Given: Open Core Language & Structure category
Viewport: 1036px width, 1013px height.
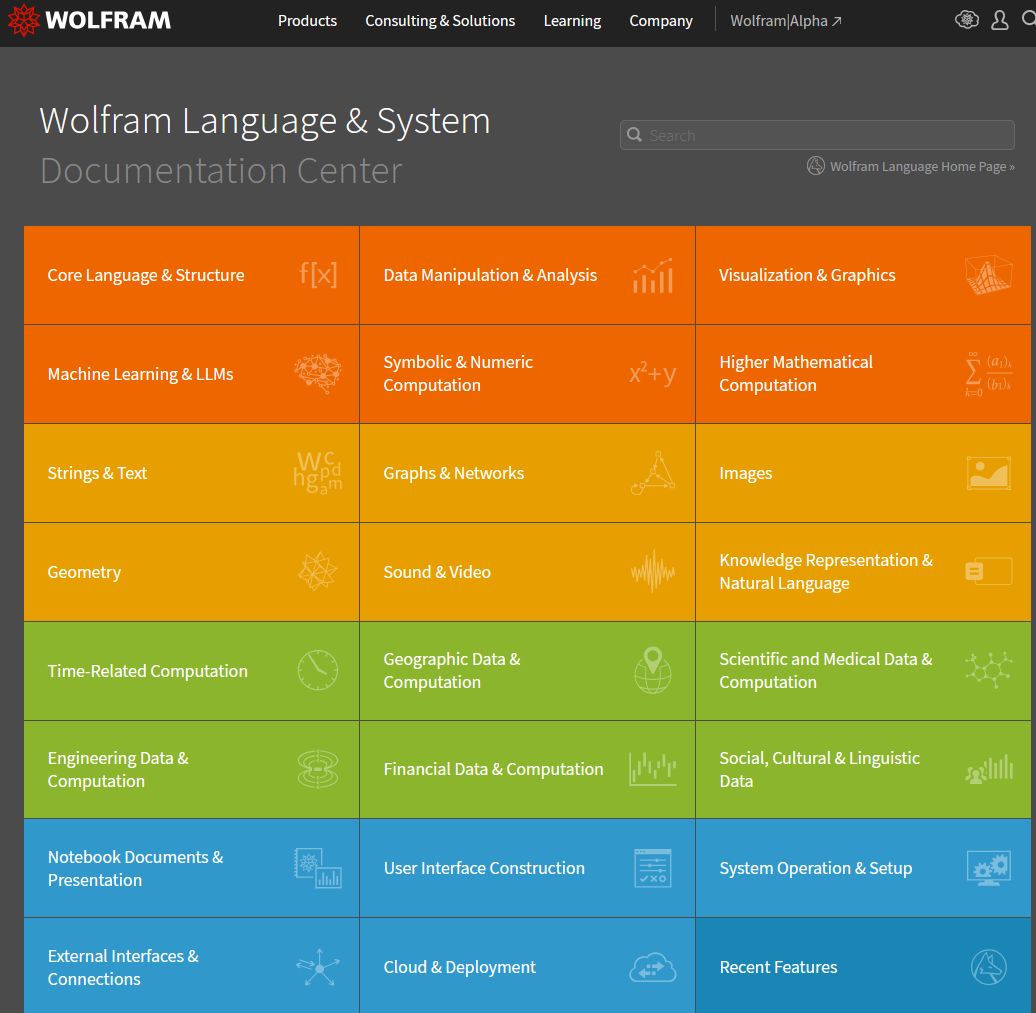Looking at the screenshot, I should click(x=146, y=275).
